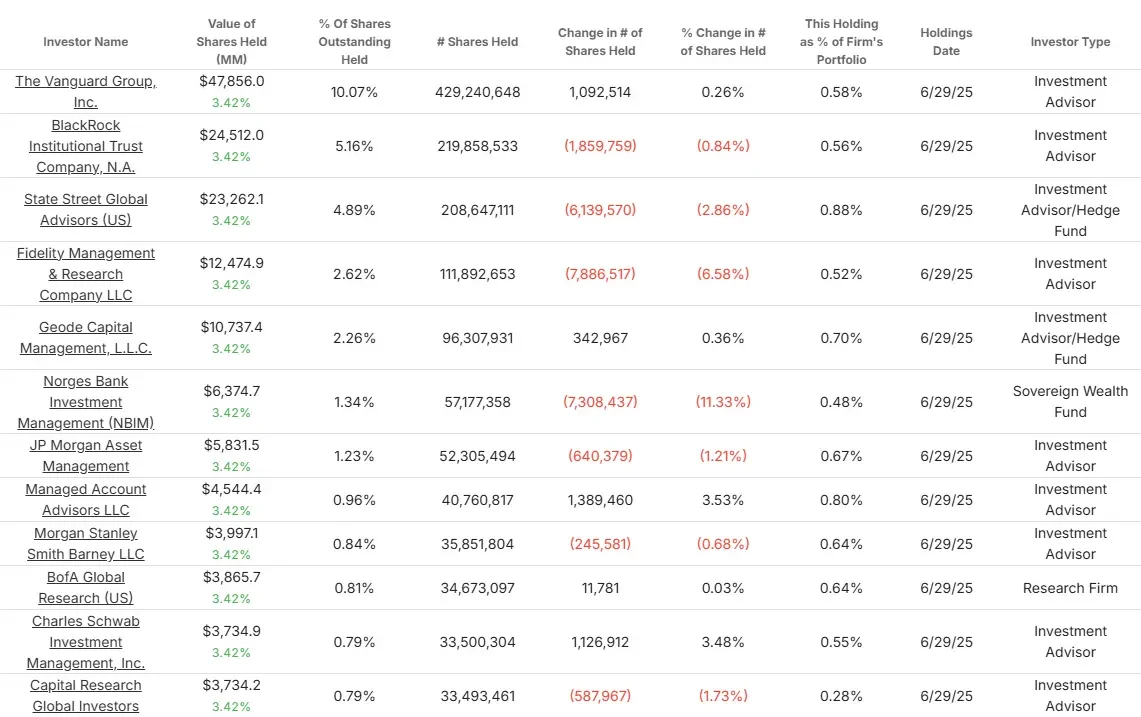Click the # Shares Held column header
The image size is (1141, 717).
coord(477,42)
